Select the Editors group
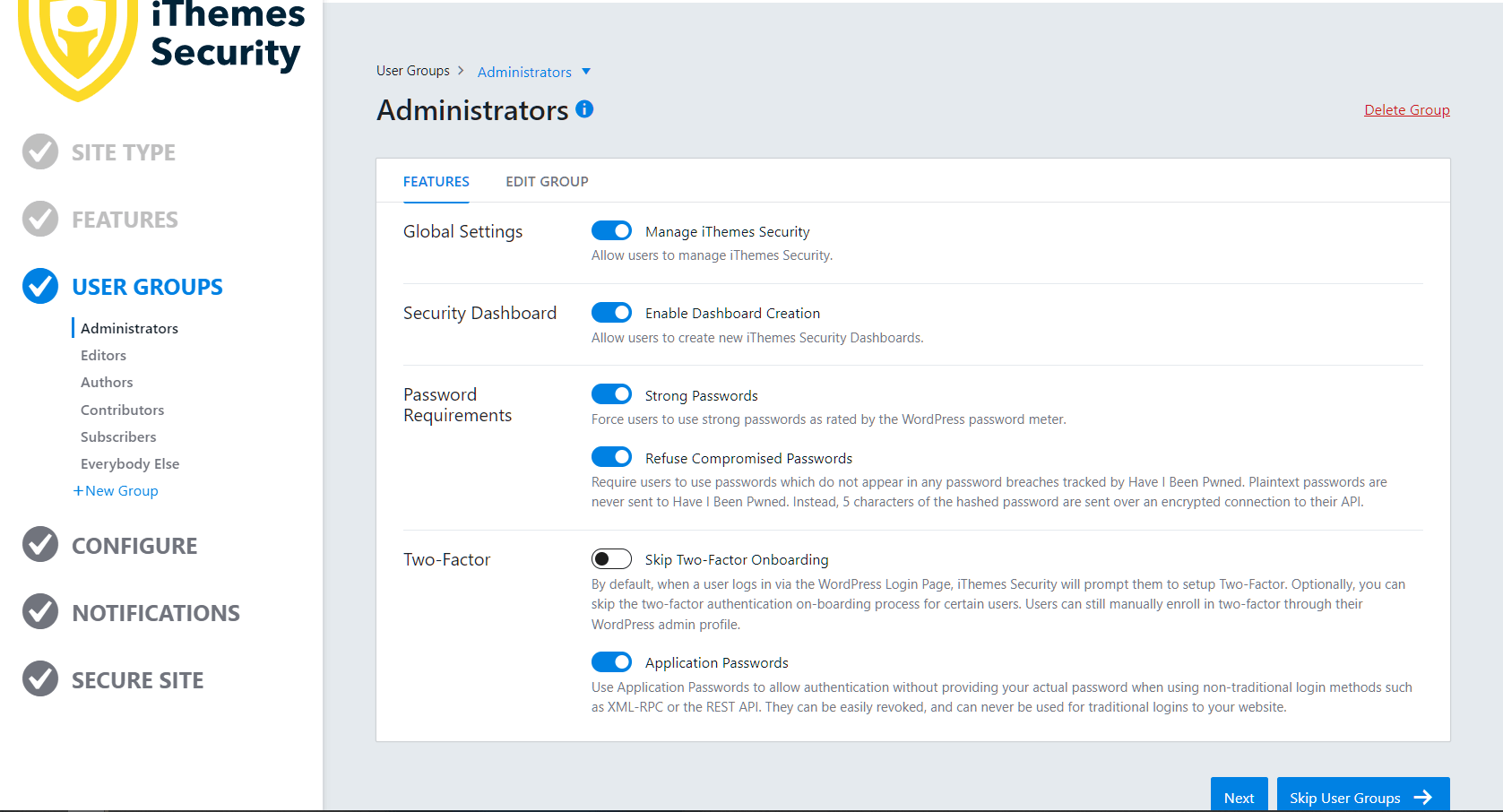Screen dimensions: 1503x812 tap(103, 355)
